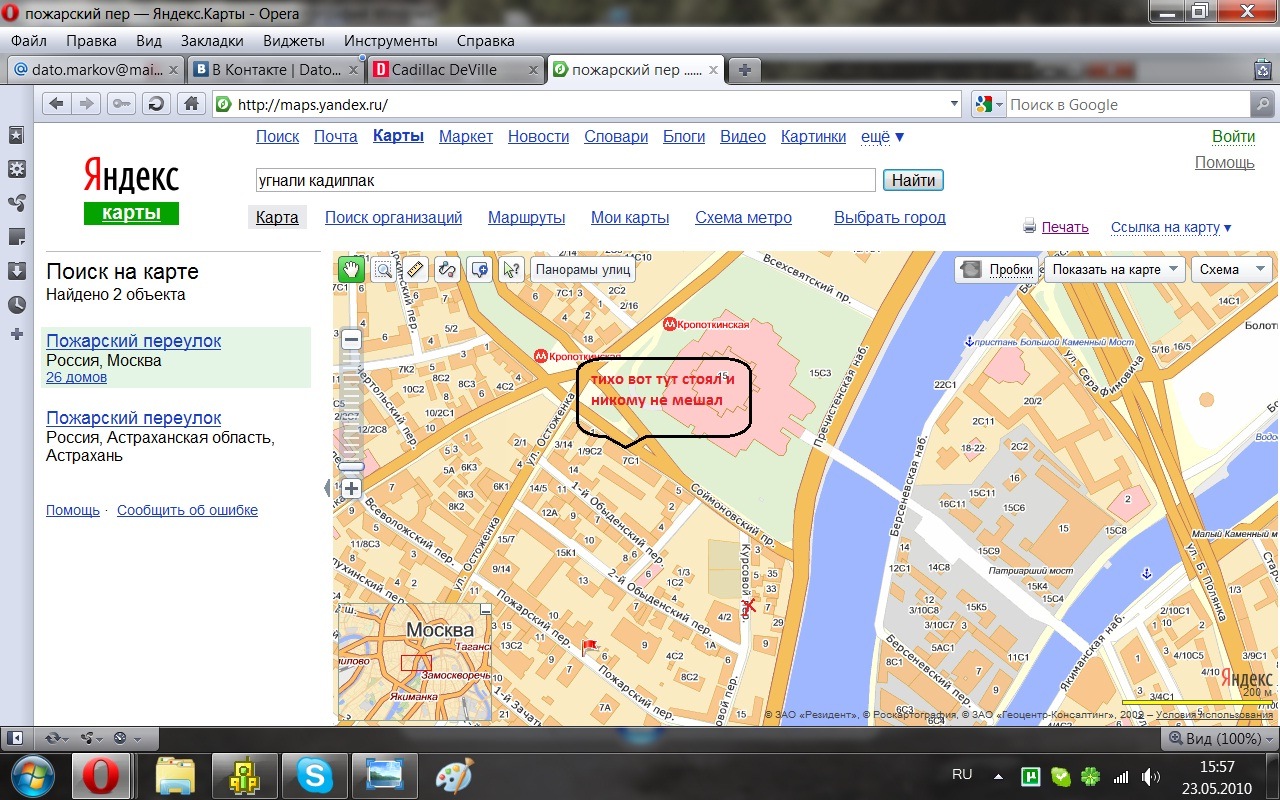This screenshot has height=800, width=1280.
Task: Click the address bar with maps.yandex.ru
Action: [588, 104]
